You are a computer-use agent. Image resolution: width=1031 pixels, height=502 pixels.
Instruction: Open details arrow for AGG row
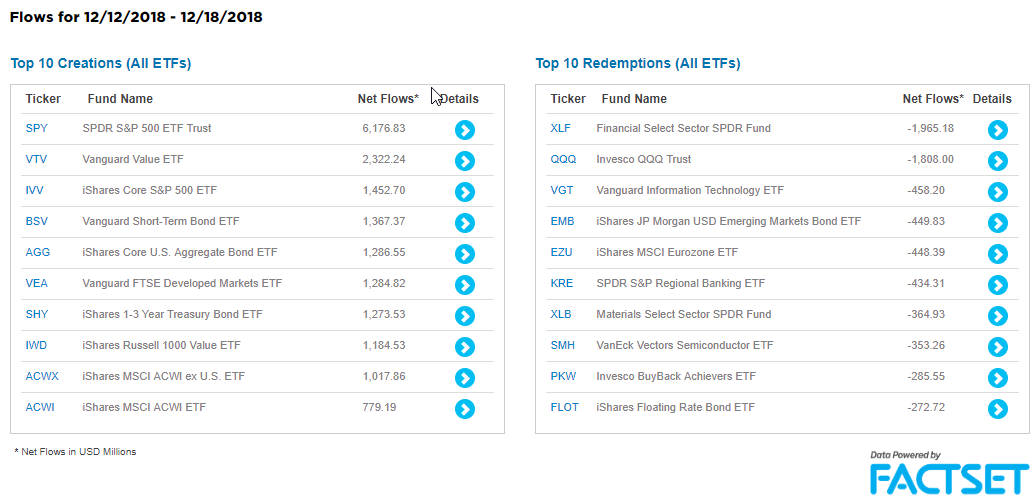465,253
